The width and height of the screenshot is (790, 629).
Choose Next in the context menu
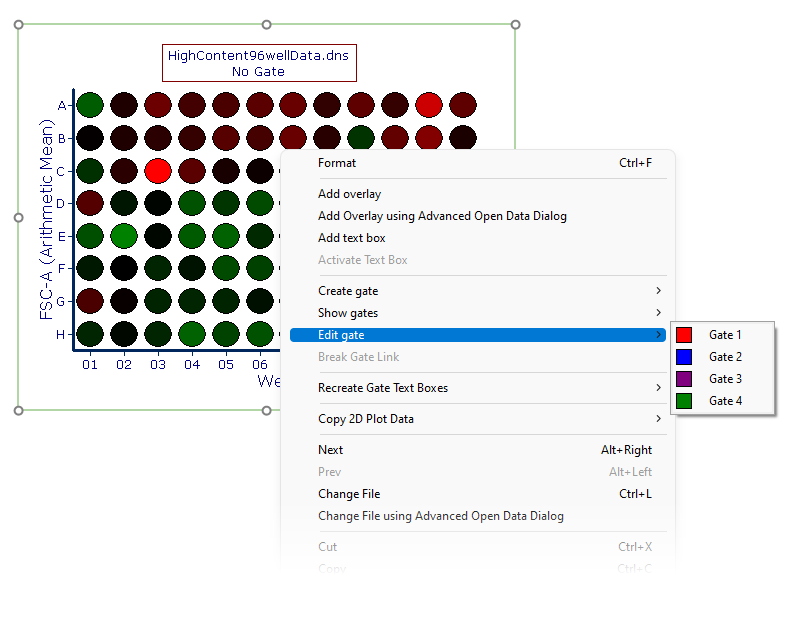[478, 450]
